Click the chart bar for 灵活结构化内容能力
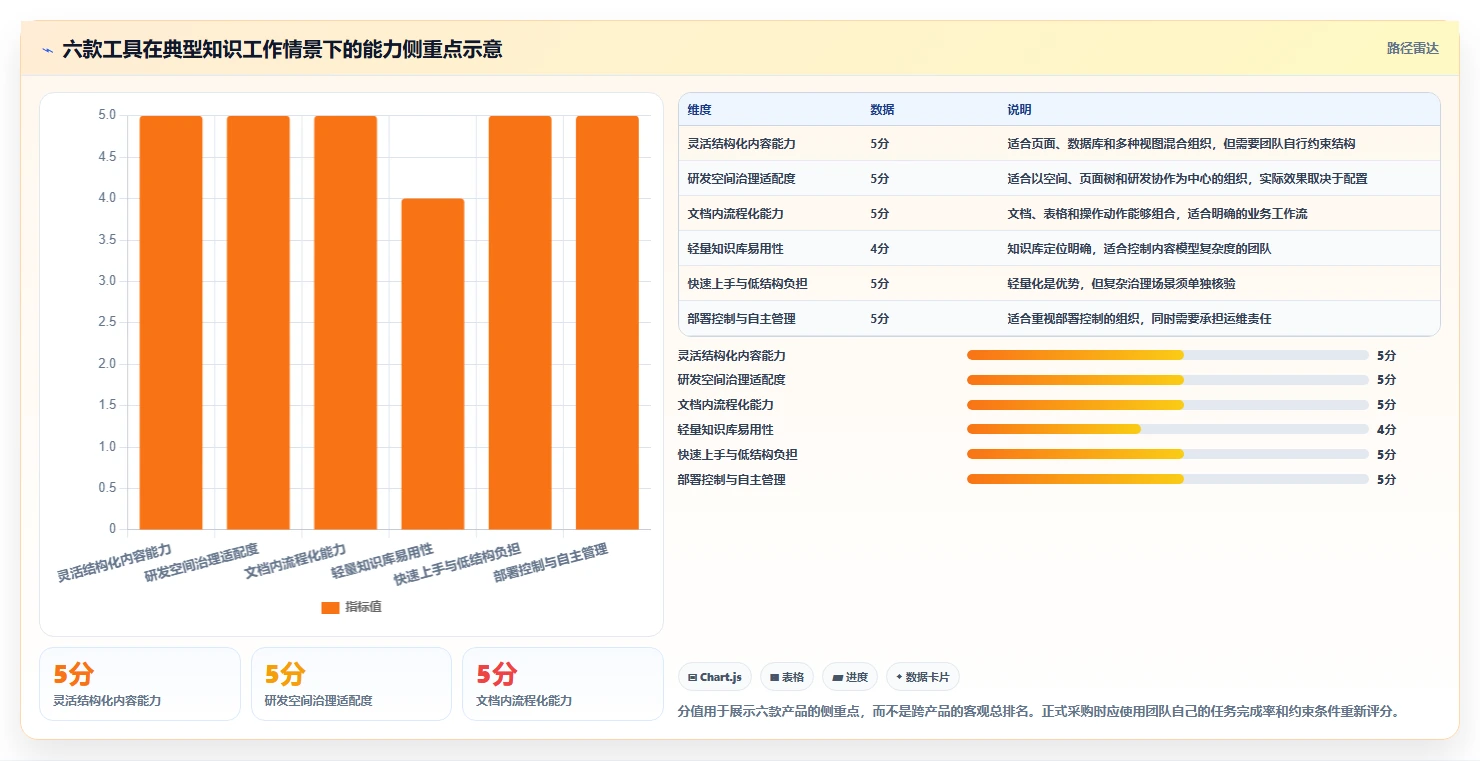The width and height of the screenshot is (1480, 761). coord(171,322)
